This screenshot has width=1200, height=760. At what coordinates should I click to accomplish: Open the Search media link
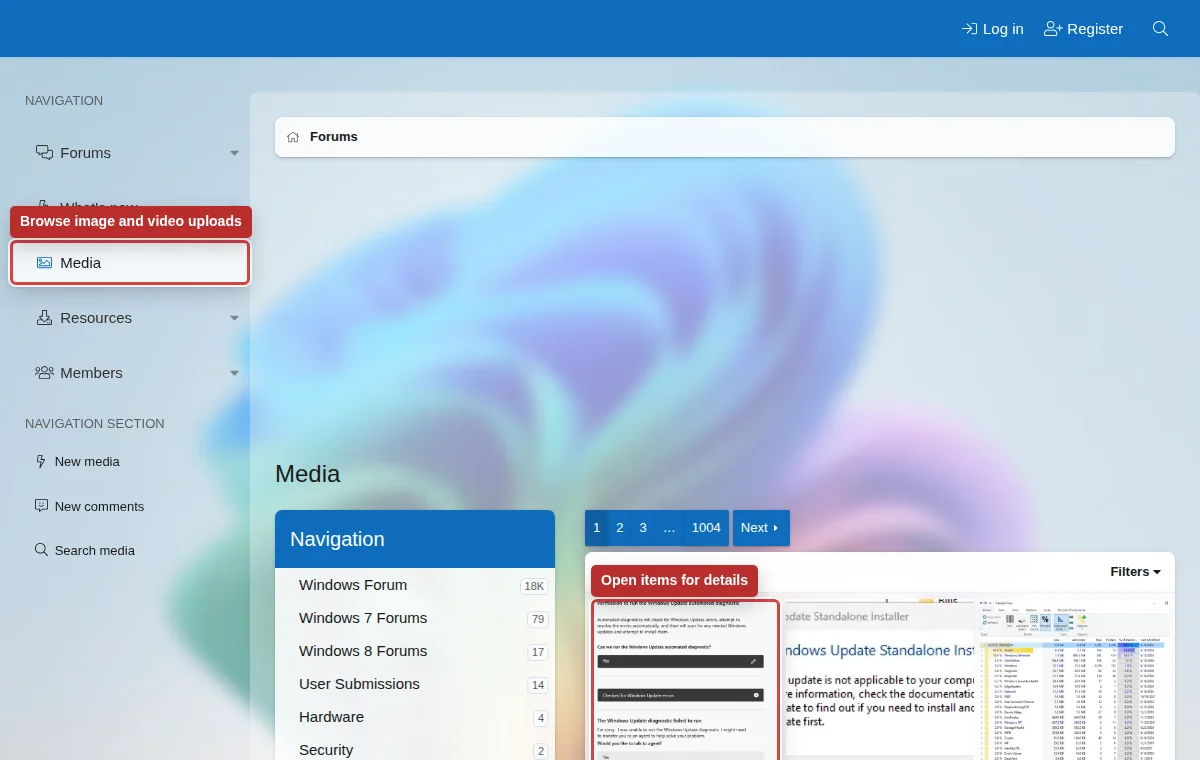tap(94, 551)
